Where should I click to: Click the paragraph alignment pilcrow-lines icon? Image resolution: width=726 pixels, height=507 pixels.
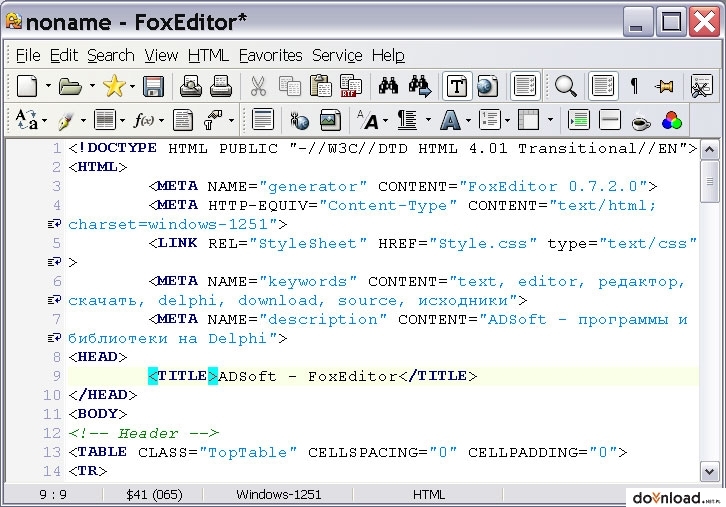tap(407, 120)
